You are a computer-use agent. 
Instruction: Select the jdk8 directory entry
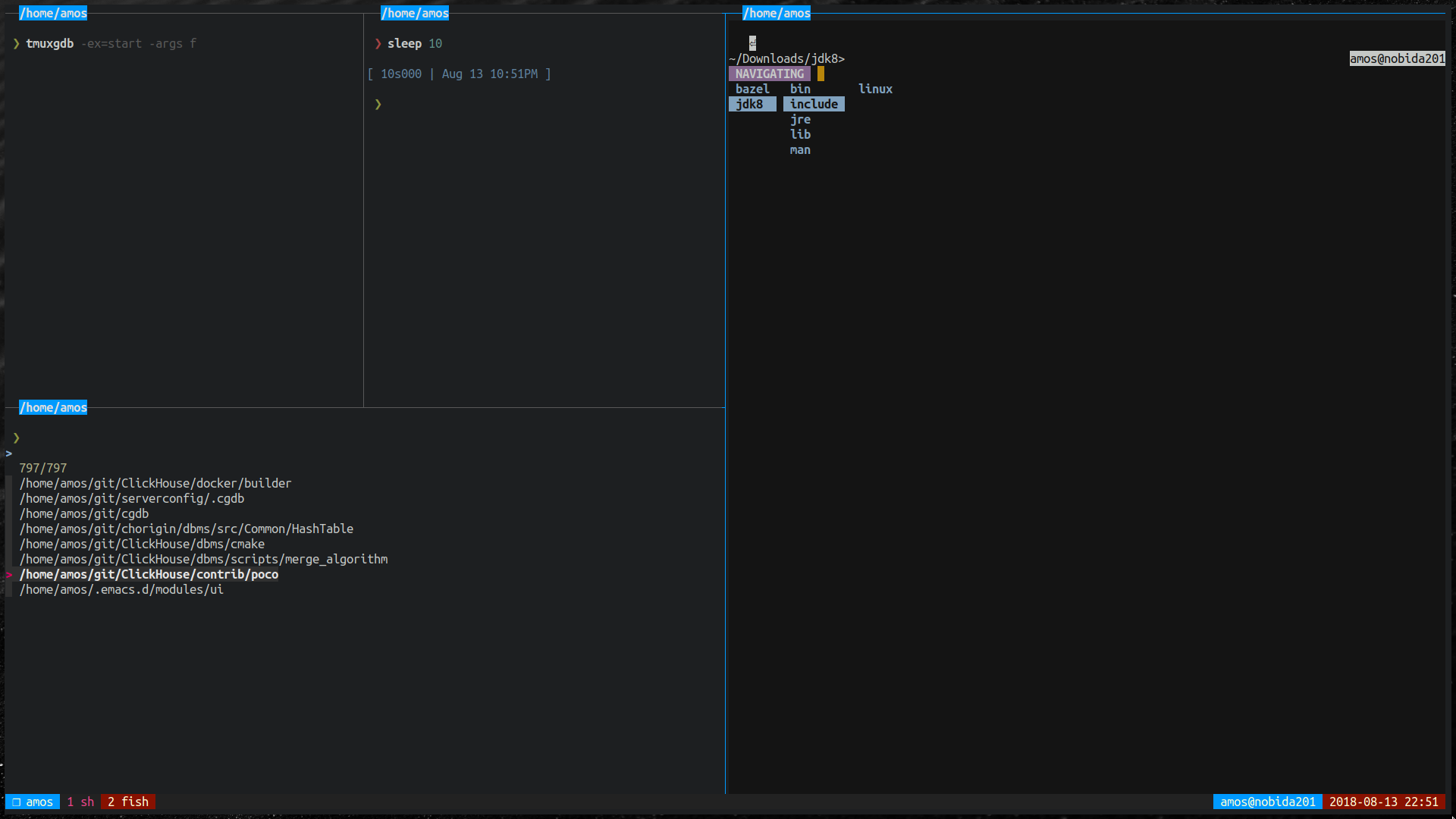pos(749,104)
